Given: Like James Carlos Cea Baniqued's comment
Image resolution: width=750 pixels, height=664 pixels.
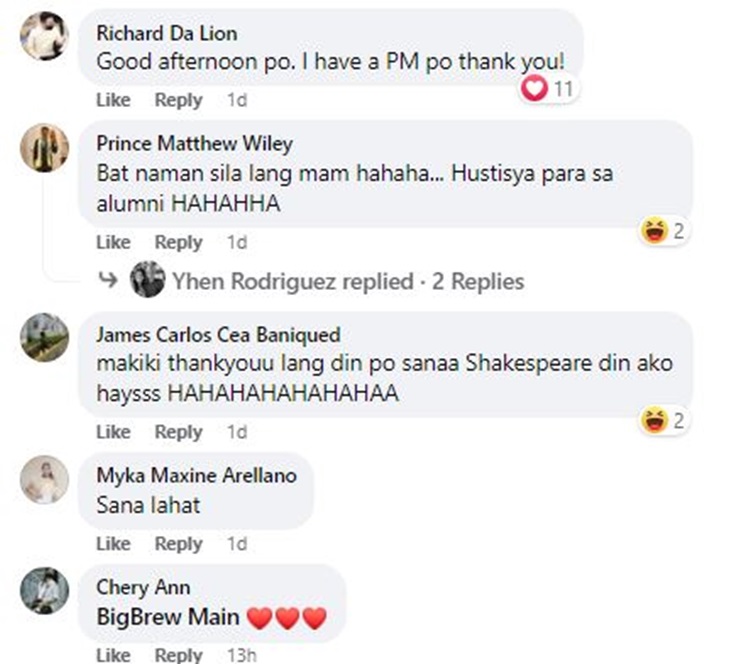Looking at the screenshot, I should (x=113, y=432).
